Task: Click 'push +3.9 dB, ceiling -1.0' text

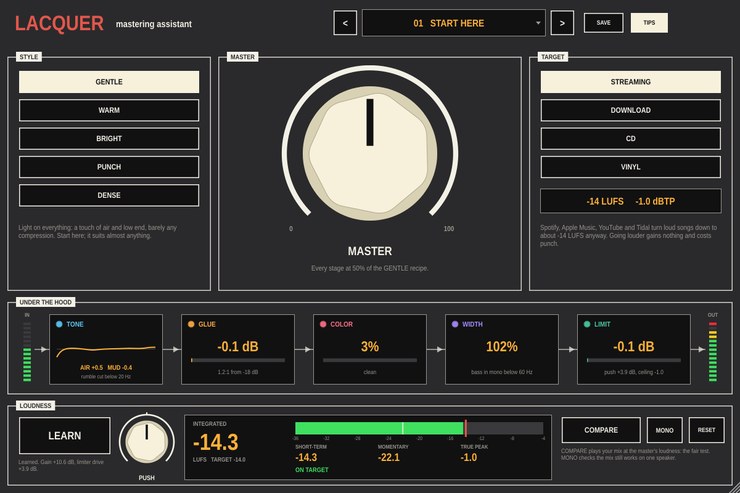Action: 634,372
